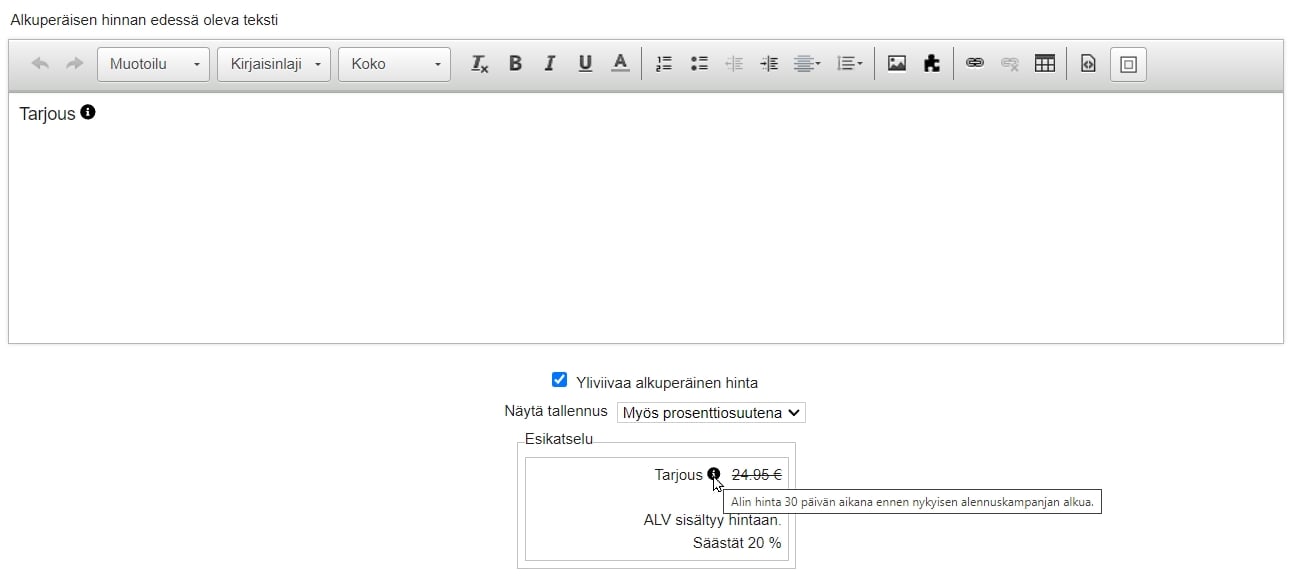Decrease the indent
Image resolution: width=1295 pixels, height=579 pixels.
[734, 64]
